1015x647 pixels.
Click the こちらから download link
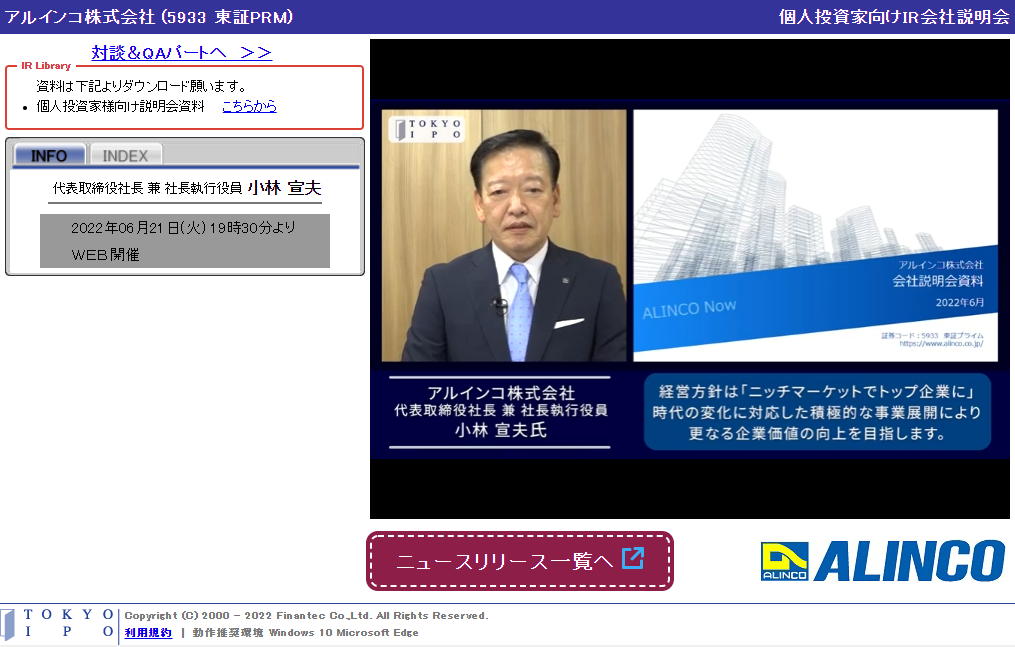(249, 106)
